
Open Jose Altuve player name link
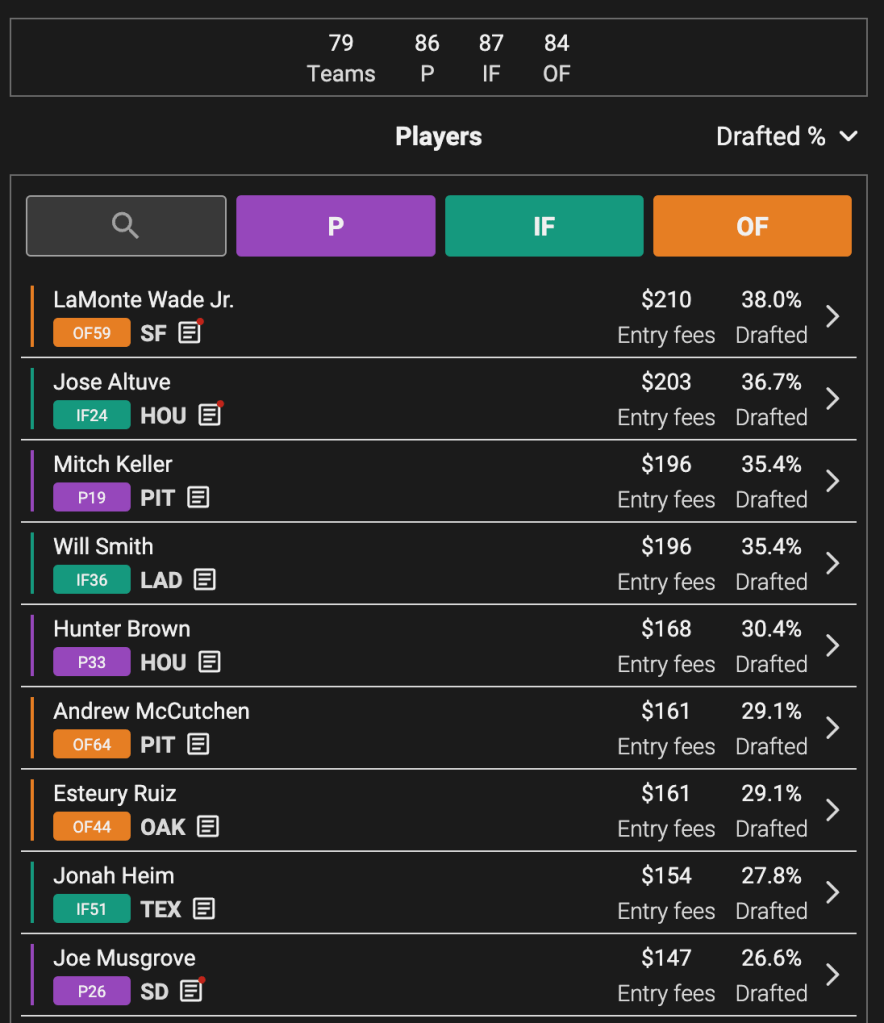112,382
